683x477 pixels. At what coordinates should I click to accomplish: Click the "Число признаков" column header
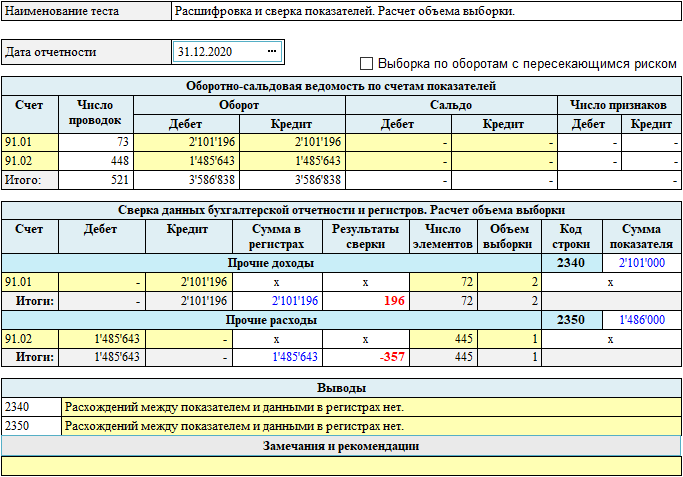pyautogui.click(x=619, y=105)
